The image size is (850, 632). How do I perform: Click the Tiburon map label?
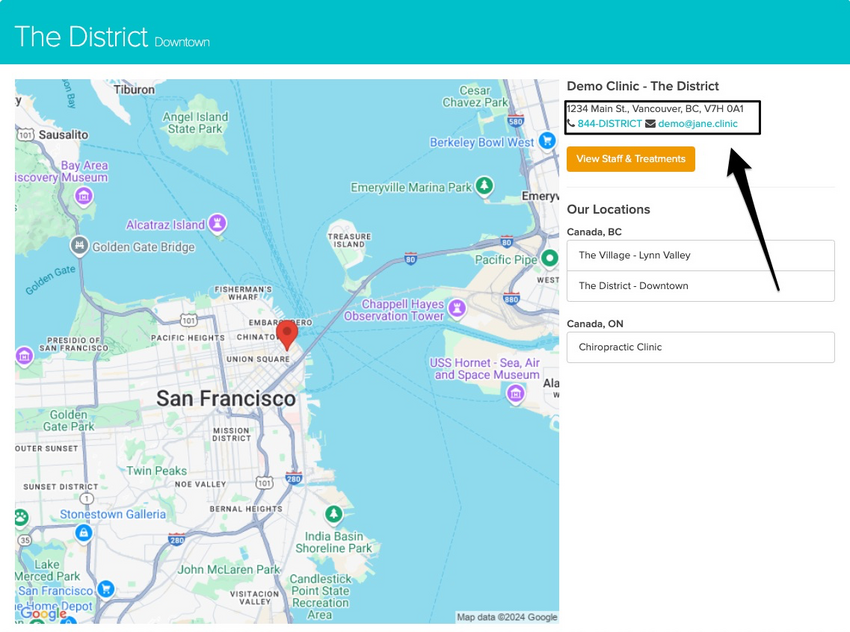pos(134,89)
